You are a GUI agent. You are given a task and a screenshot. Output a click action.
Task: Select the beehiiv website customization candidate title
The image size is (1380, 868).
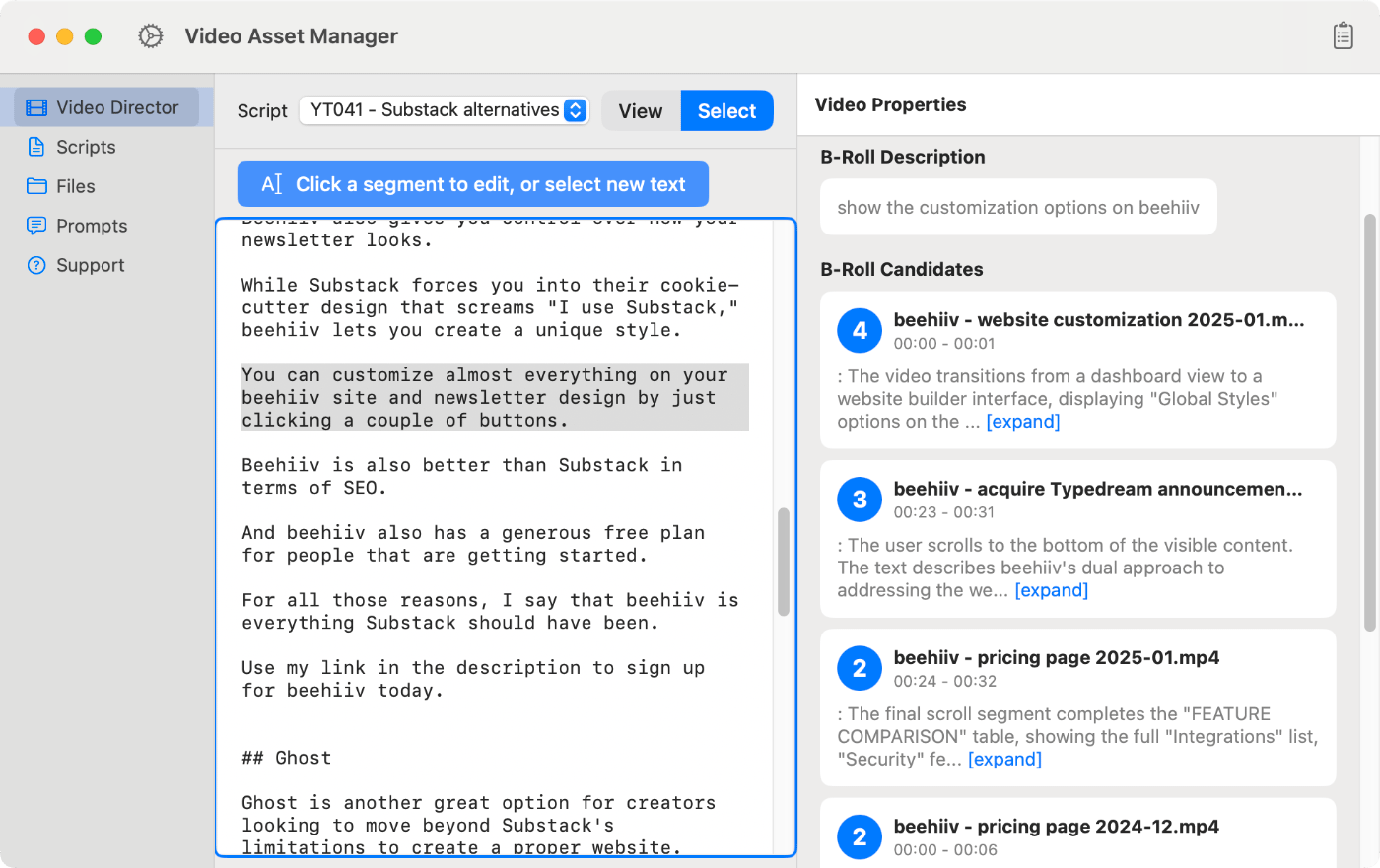(x=1098, y=320)
